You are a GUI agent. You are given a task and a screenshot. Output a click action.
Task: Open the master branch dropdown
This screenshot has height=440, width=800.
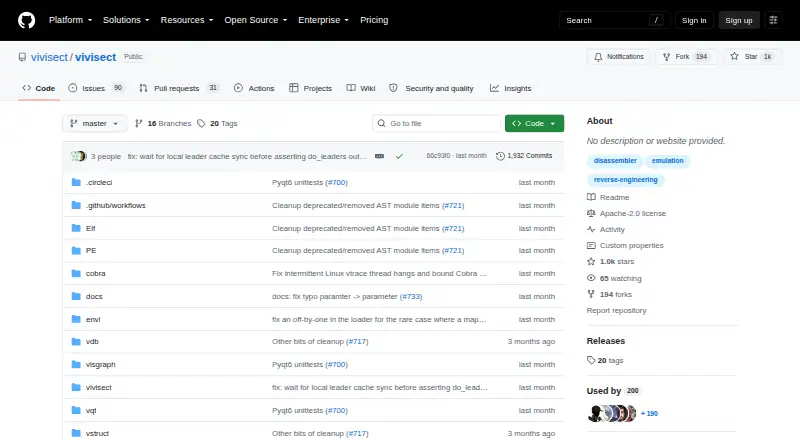pyautogui.click(x=95, y=124)
